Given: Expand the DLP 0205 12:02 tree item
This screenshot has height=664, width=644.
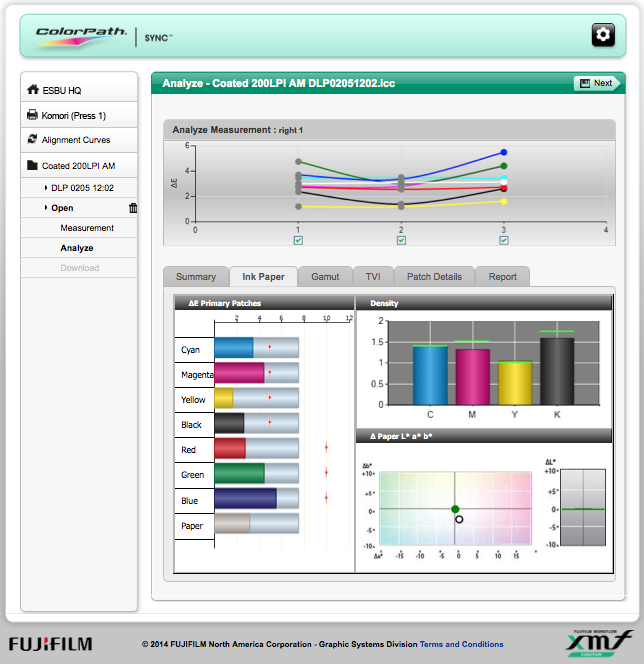Looking at the screenshot, I should coord(46,187).
